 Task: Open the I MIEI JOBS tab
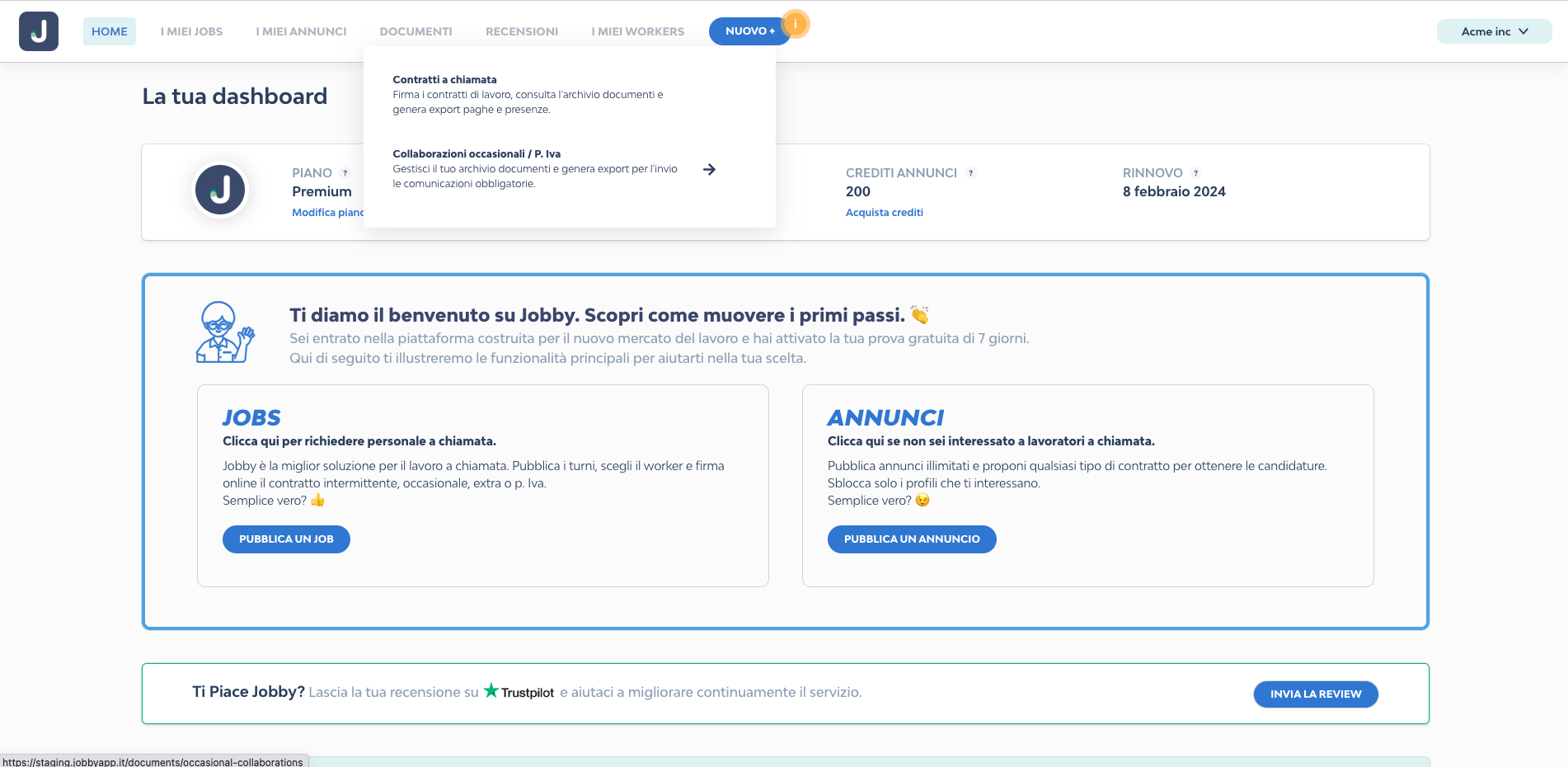pyautogui.click(x=192, y=31)
